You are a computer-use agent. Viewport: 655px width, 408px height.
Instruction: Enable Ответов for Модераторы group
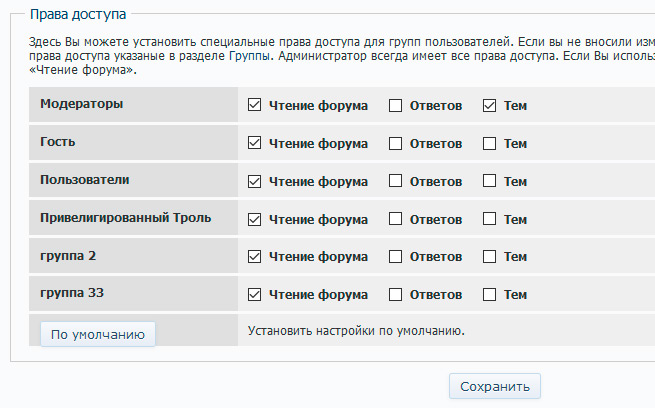pyautogui.click(x=395, y=105)
